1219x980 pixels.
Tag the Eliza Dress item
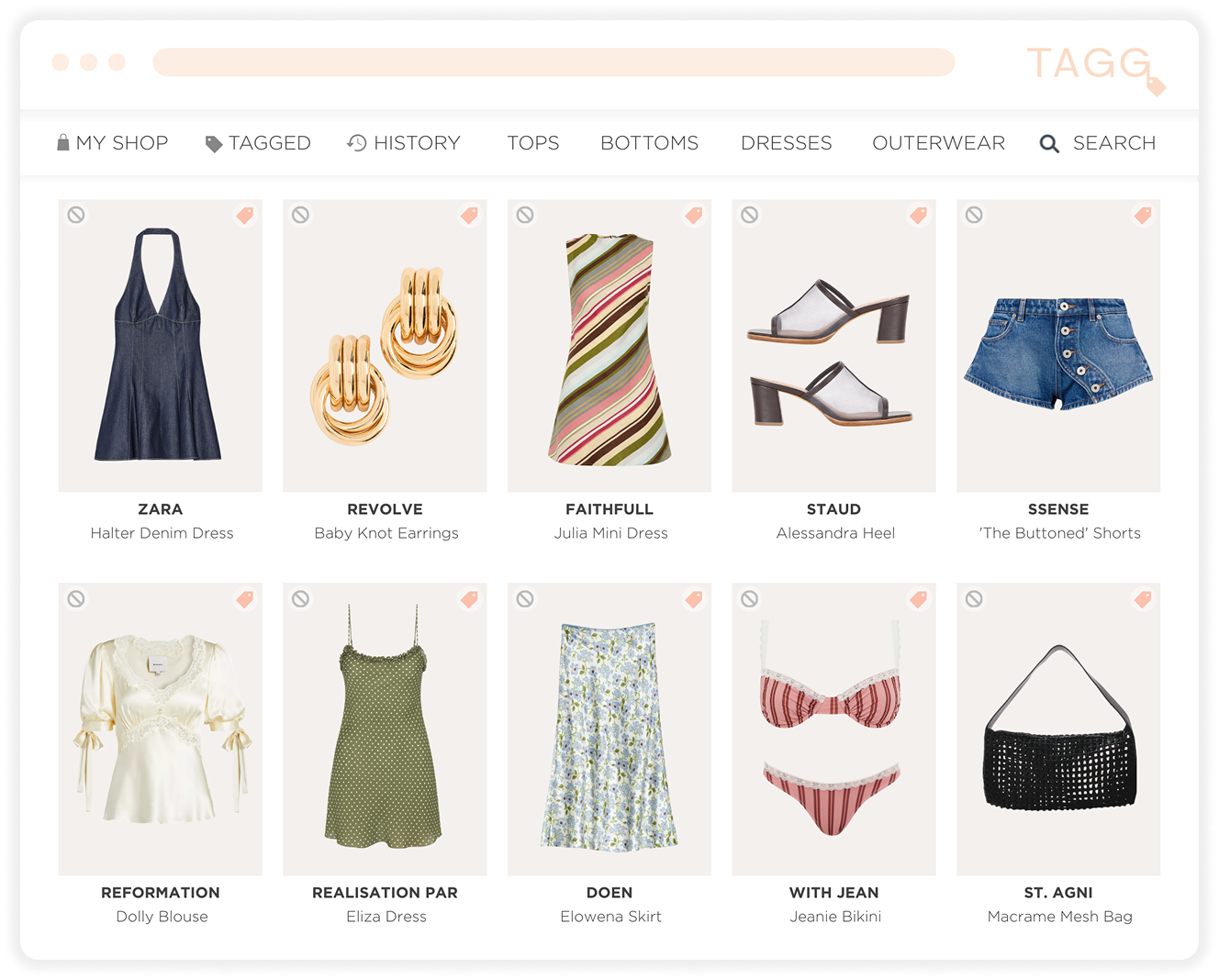pyautogui.click(x=469, y=598)
